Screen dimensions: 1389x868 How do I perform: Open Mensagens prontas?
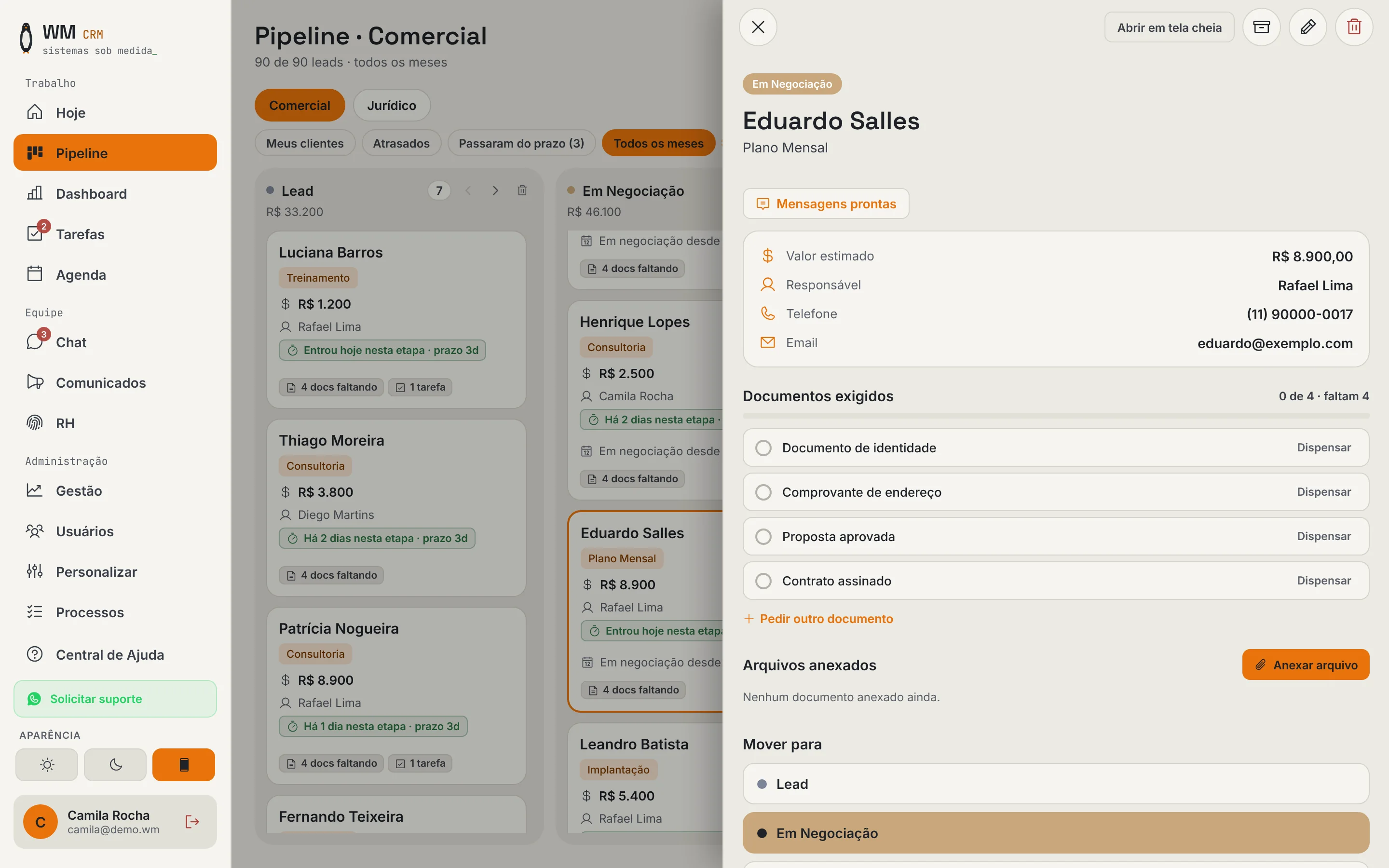(x=826, y=204)
